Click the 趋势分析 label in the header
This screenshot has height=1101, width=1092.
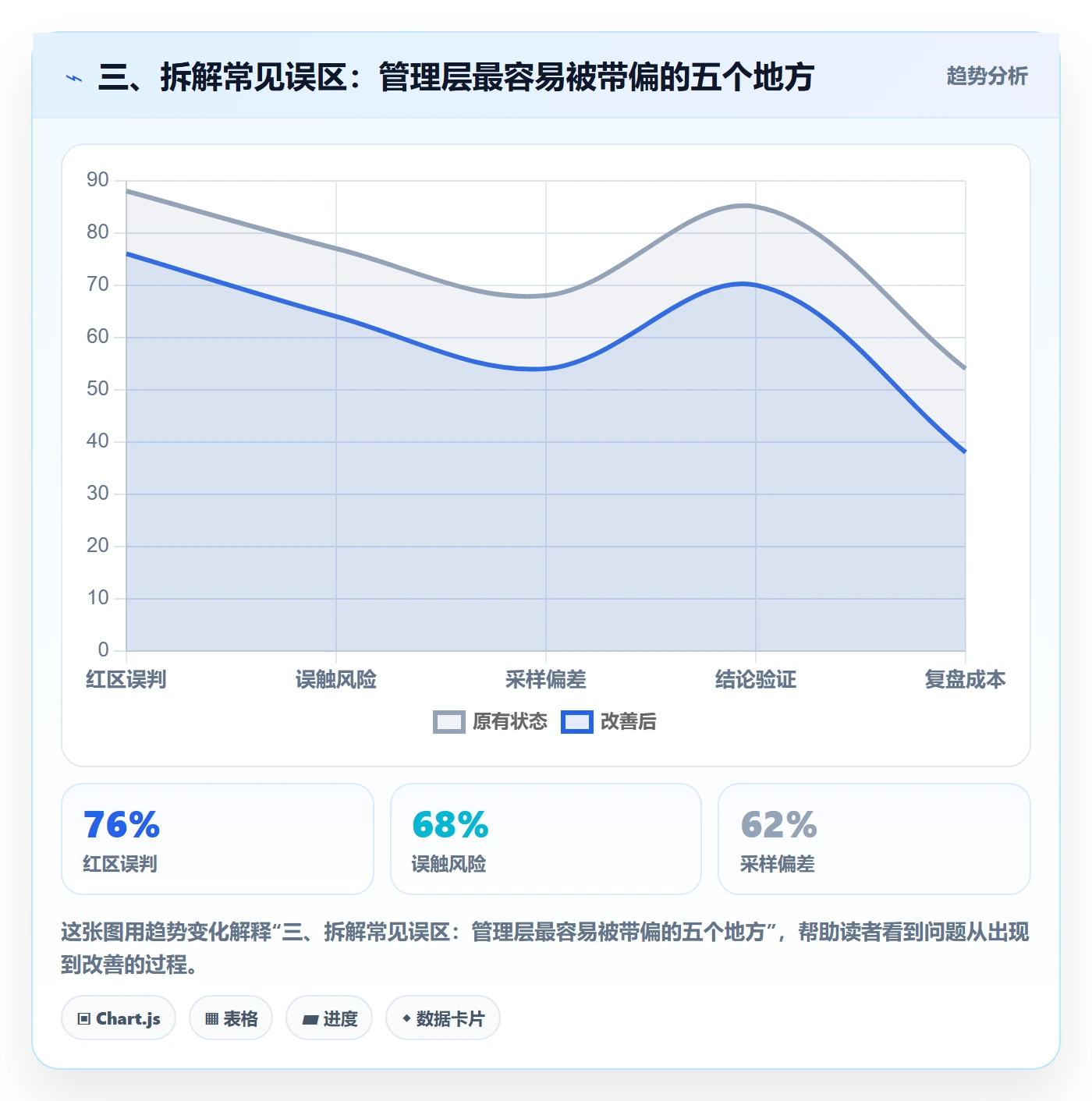tap(987, 76)
